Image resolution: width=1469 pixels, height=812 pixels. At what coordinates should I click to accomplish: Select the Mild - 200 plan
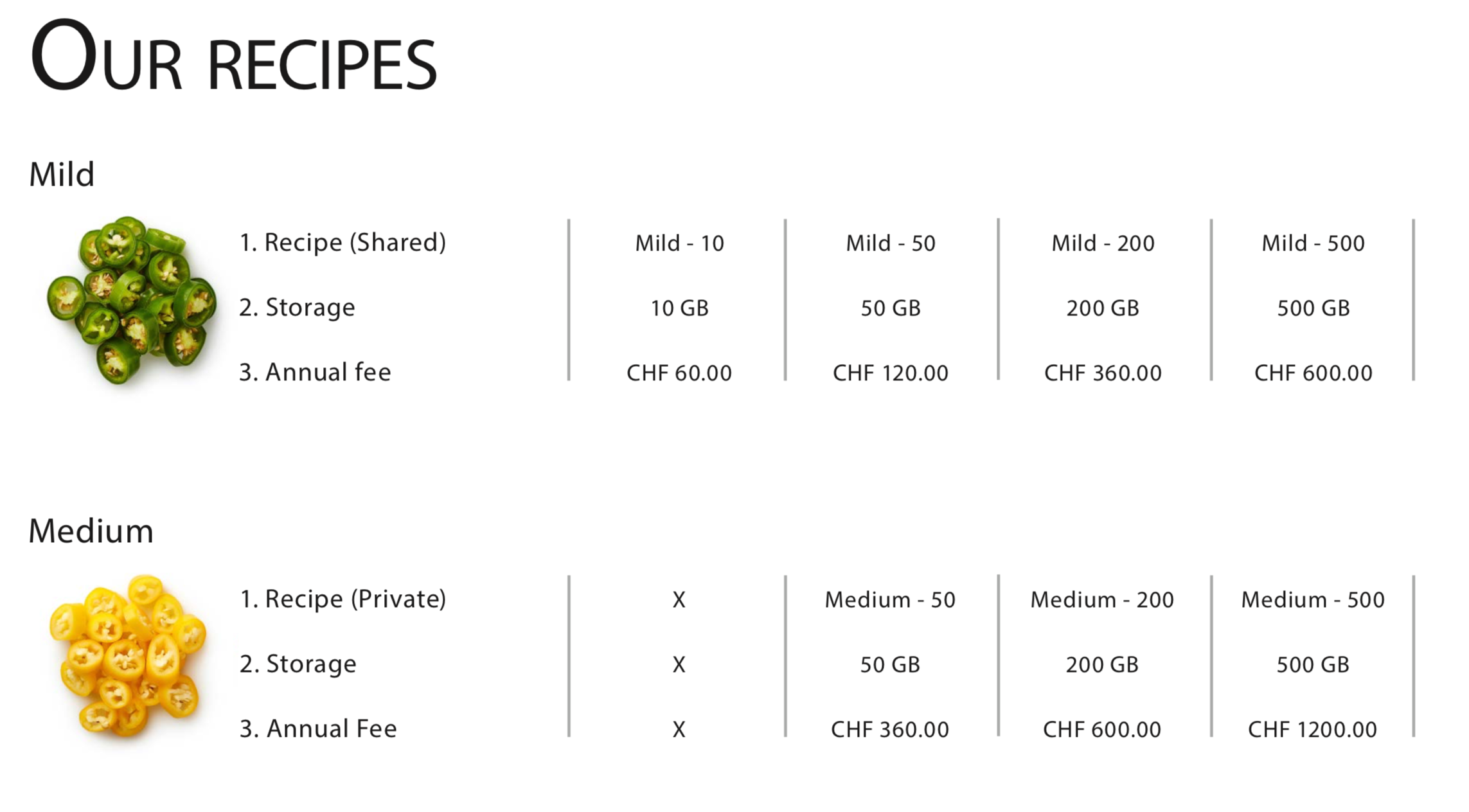point(1103,243)
